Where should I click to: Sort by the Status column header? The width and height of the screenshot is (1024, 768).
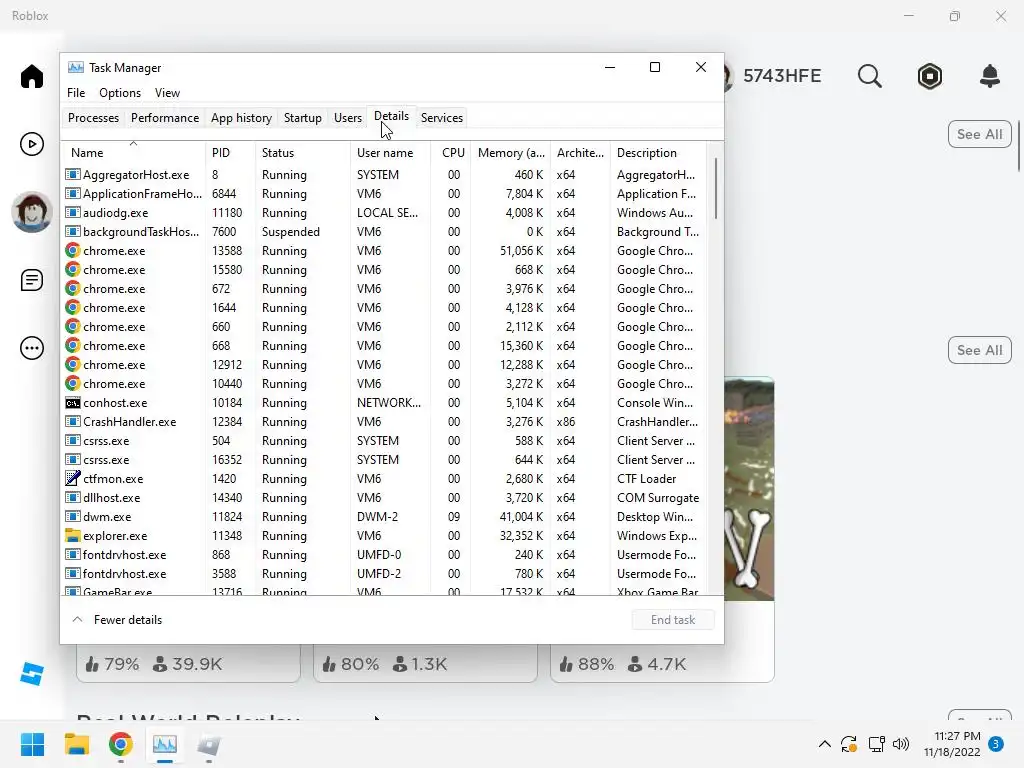[302, 153]
